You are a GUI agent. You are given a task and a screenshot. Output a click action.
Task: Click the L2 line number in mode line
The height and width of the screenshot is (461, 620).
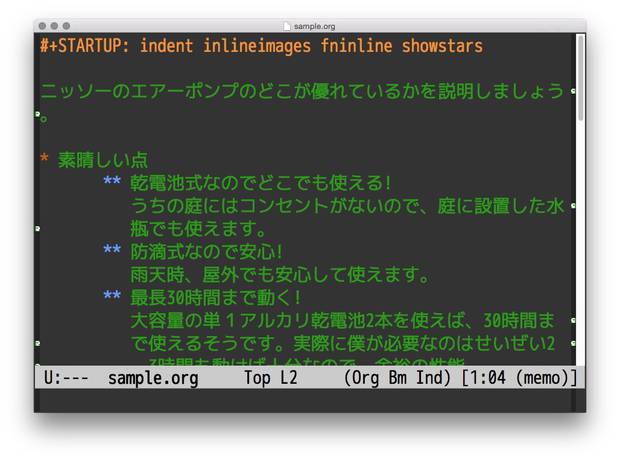pos(289,378)
